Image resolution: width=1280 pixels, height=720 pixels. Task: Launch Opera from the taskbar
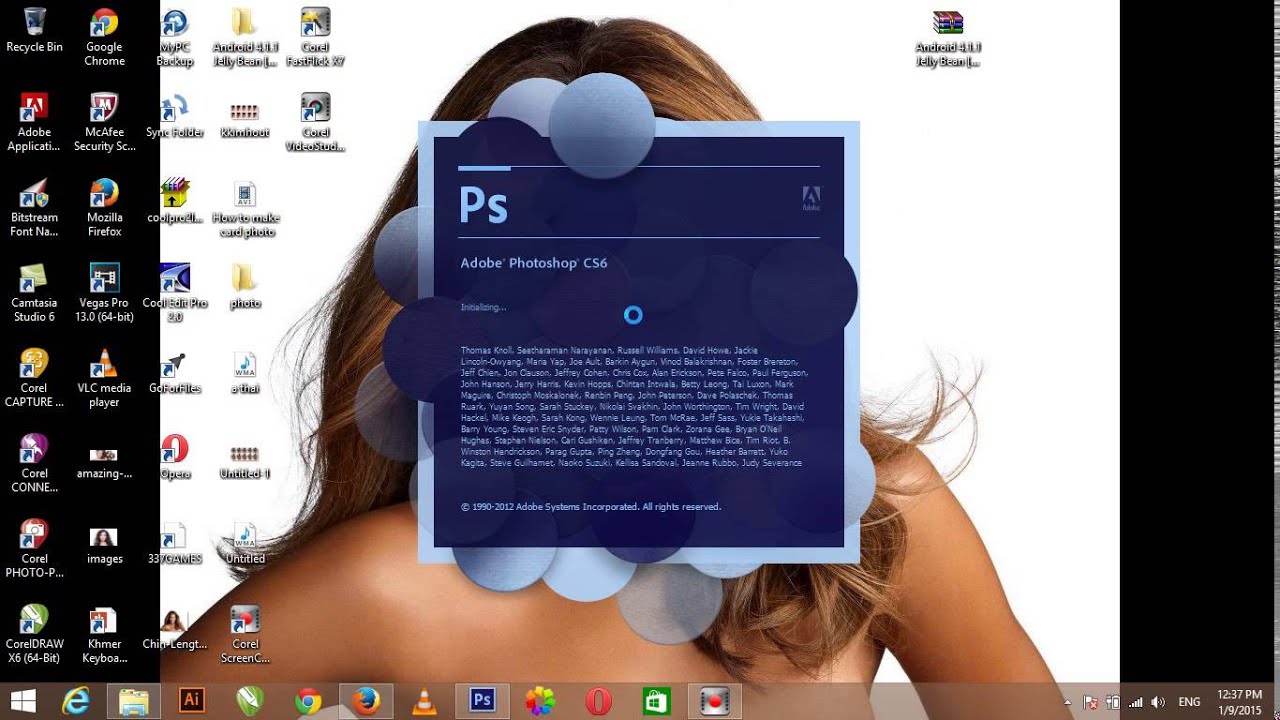tap(598, 702)
